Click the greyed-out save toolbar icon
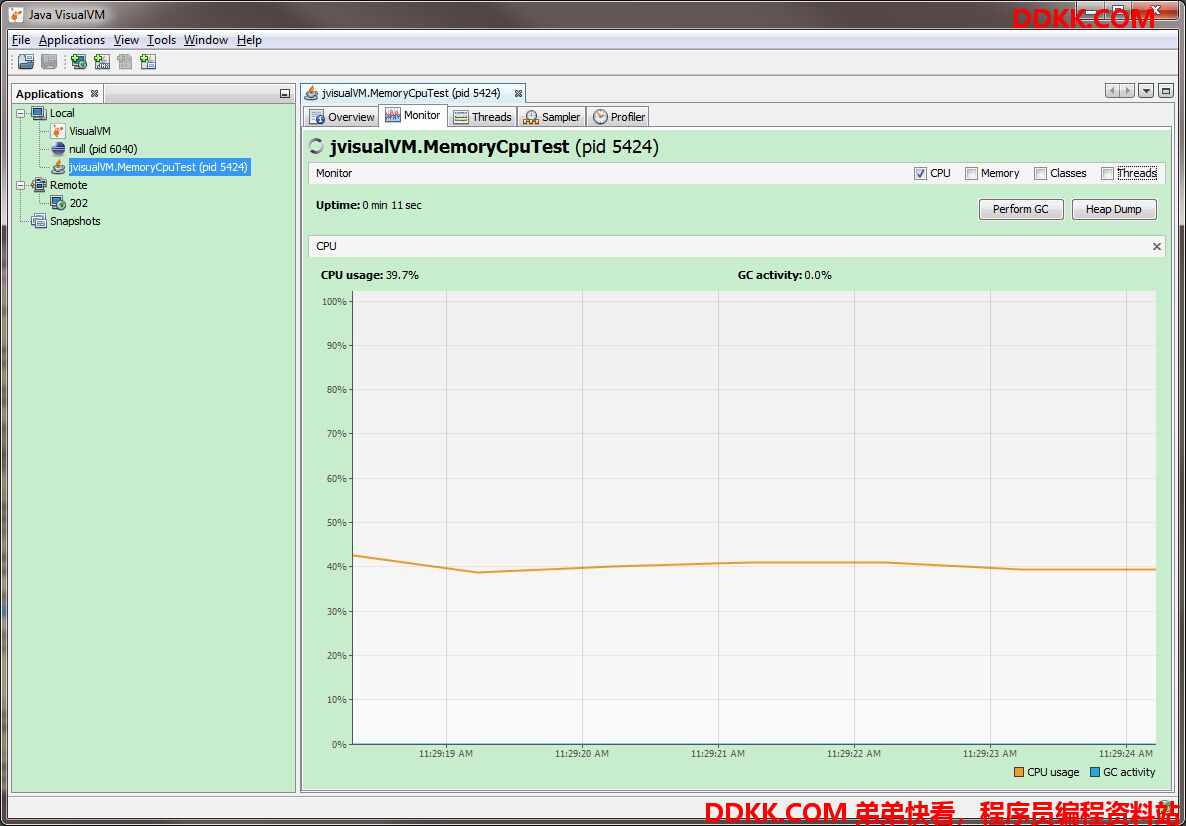Viewport: 1186px width, 826px height. [x=49, y=62]
